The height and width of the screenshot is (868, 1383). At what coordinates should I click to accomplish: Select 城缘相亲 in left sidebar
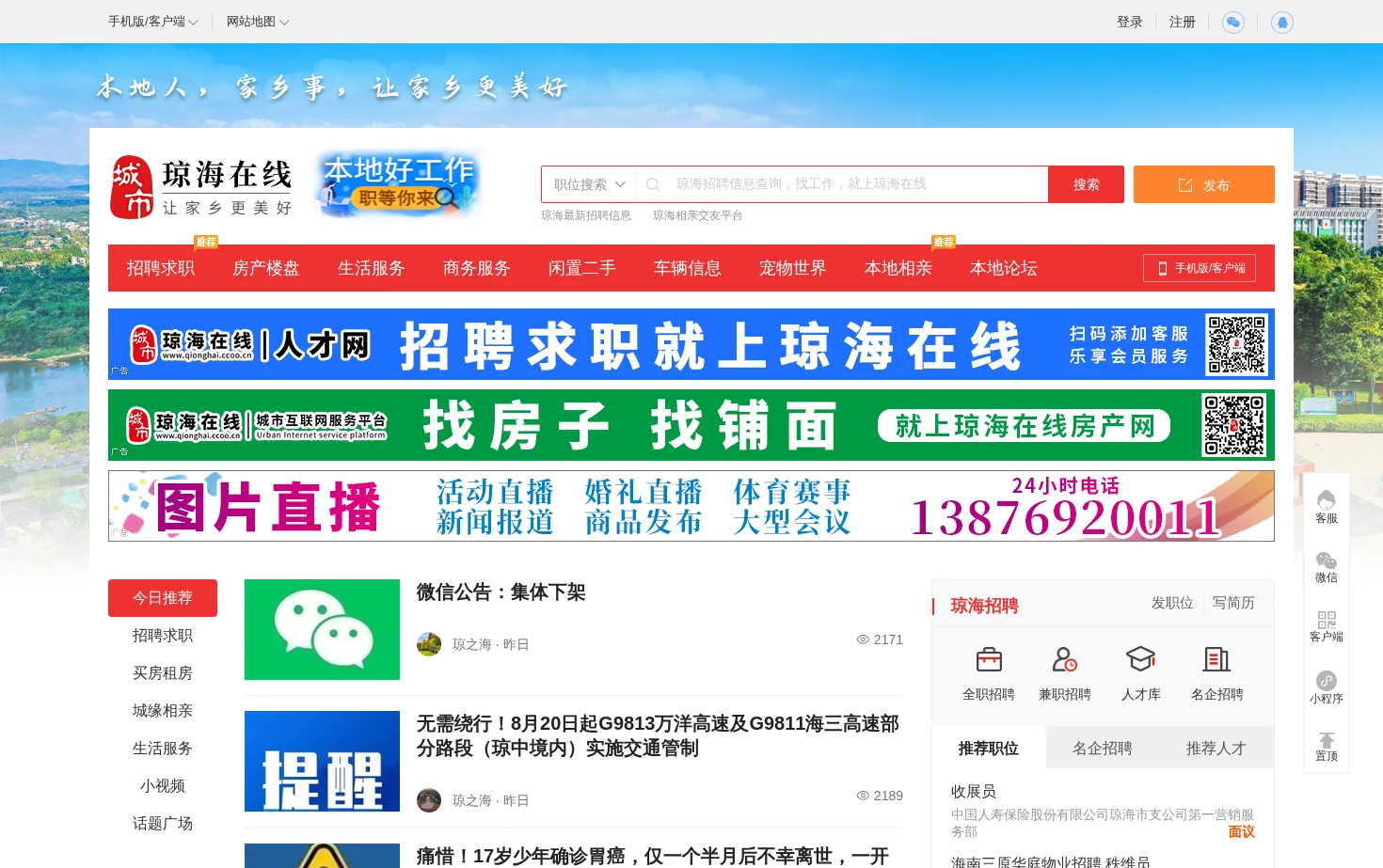(163, 711)
